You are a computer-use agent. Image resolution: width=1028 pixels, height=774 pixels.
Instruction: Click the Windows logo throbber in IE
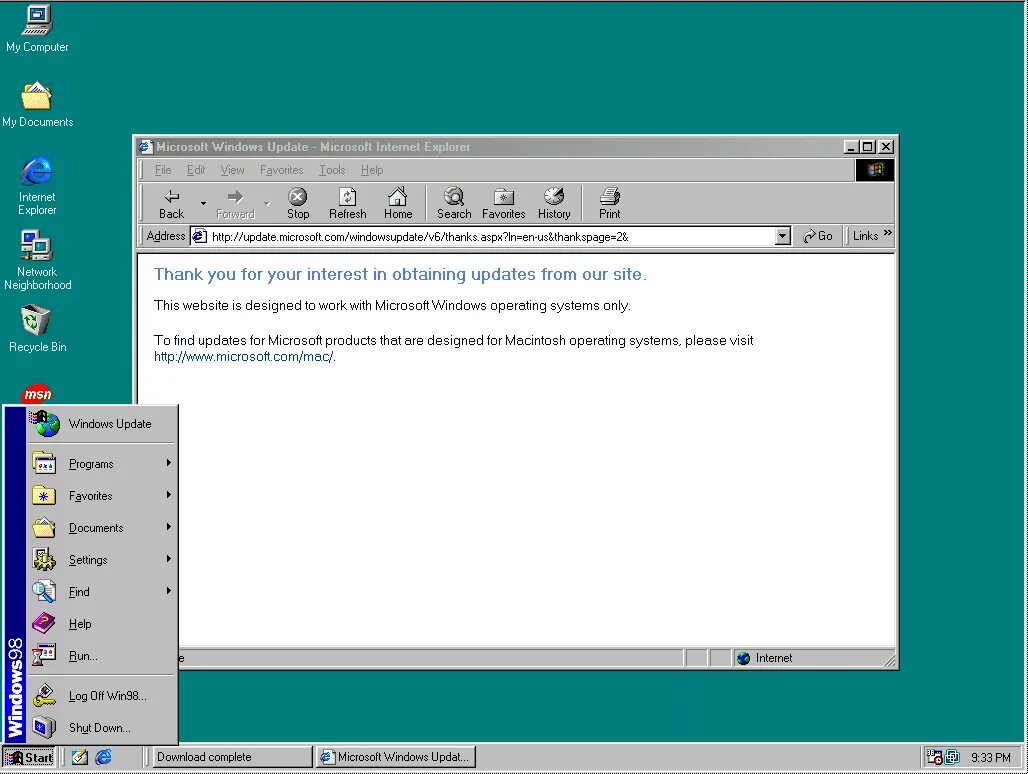[875, 170]
